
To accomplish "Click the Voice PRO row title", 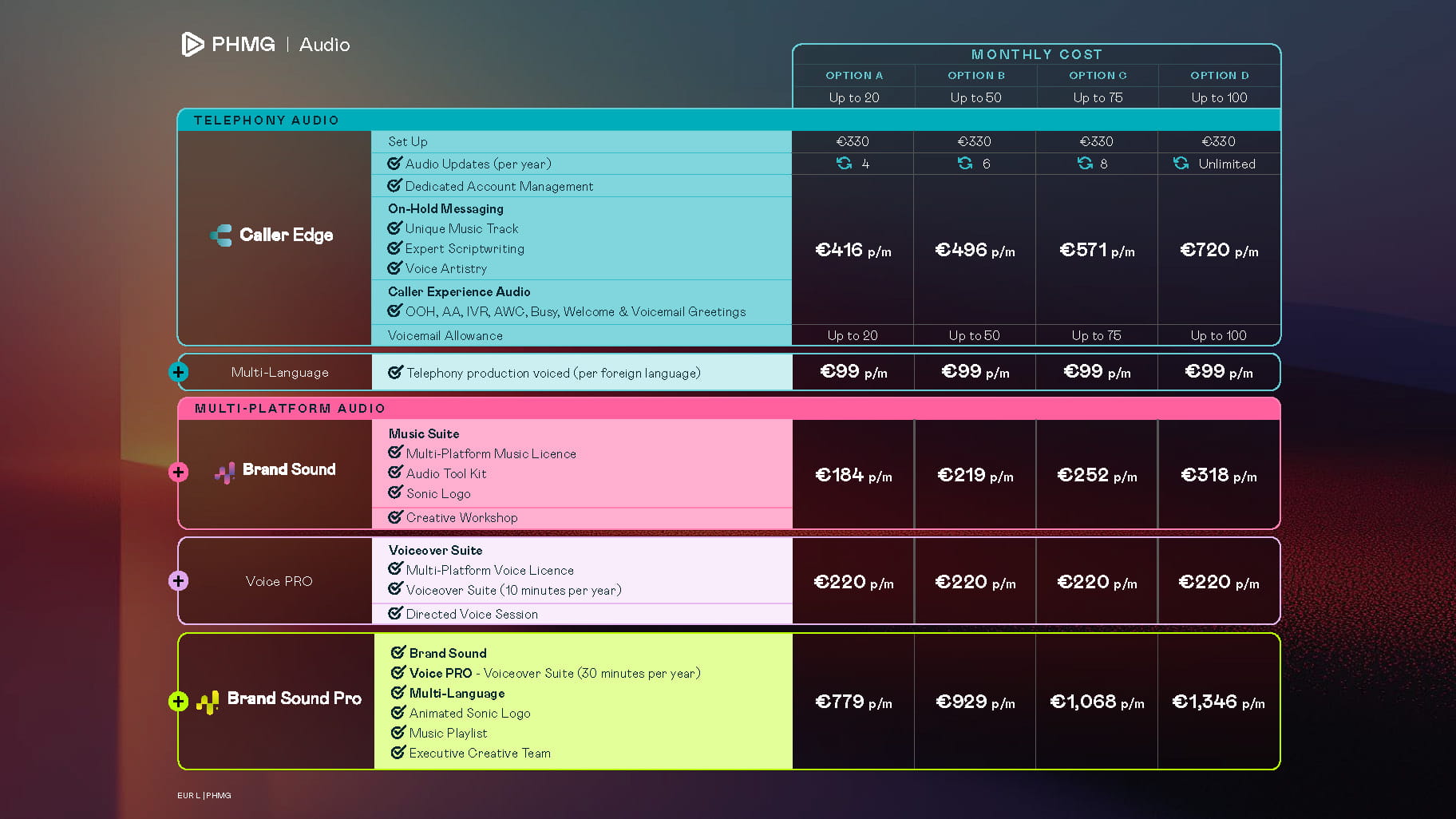I will 279,581.
